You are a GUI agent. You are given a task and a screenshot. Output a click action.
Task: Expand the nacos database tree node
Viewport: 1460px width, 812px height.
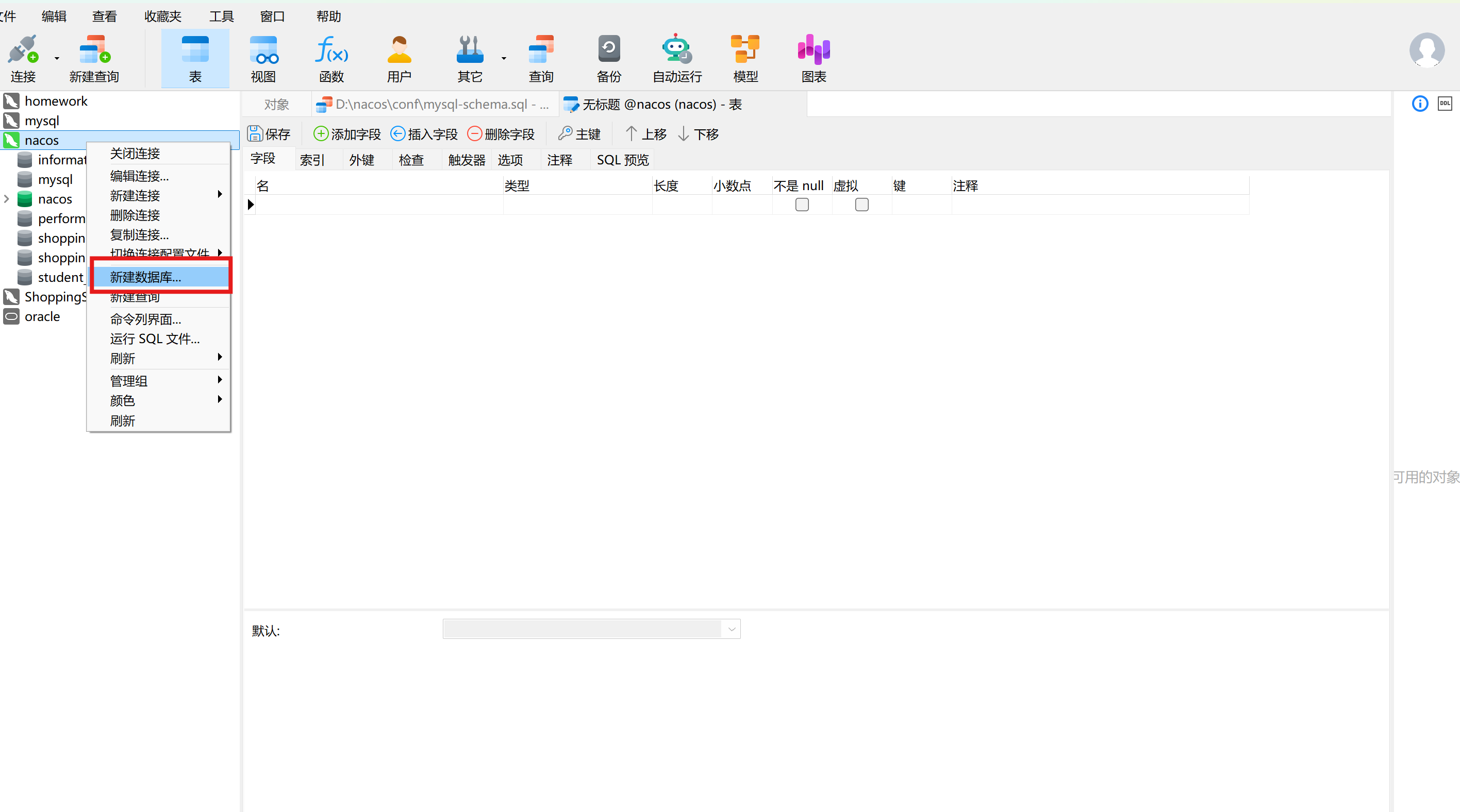click(x=7, y=199)
